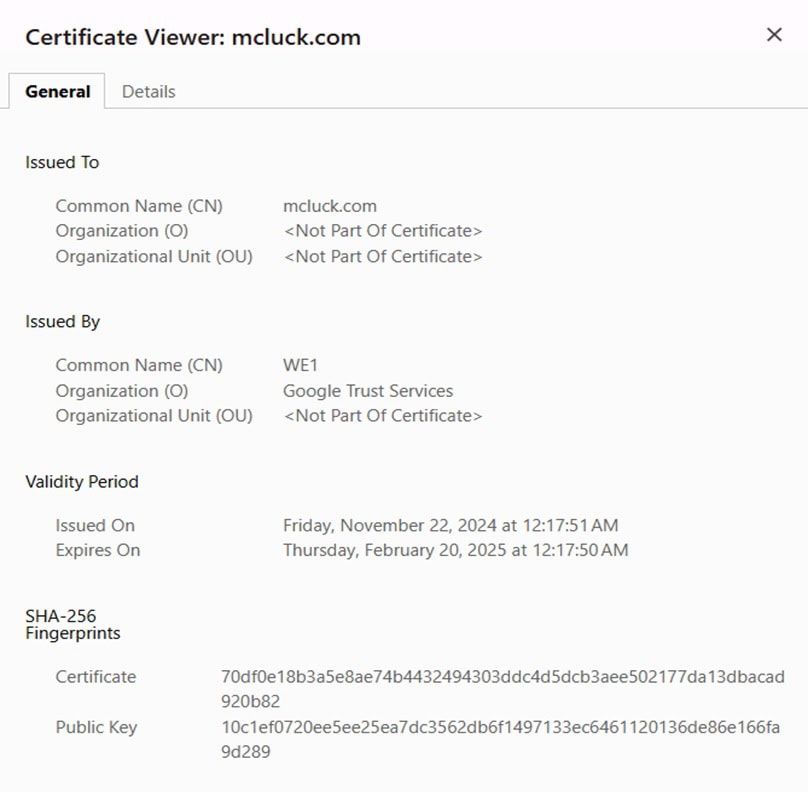Click Issued To organization's Not Part value

pos(382,231)
